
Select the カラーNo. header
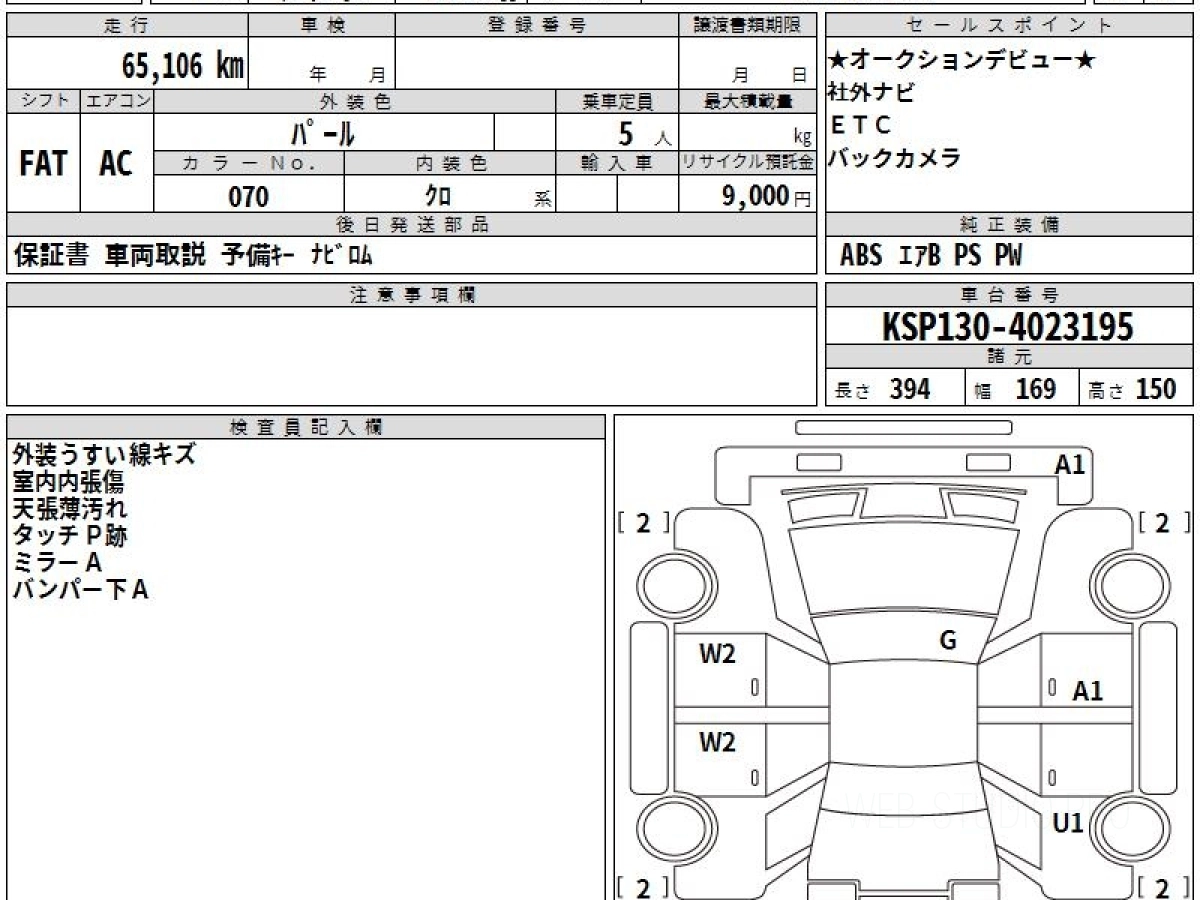(249, 163)
